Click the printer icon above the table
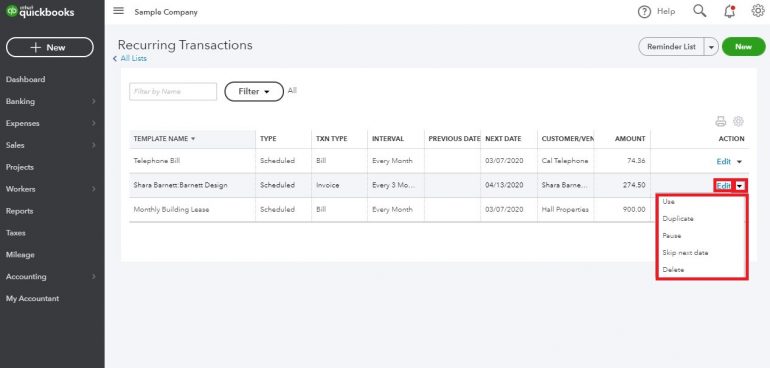The width and height of the screenshot is (770, 368). tap(720, 121)
